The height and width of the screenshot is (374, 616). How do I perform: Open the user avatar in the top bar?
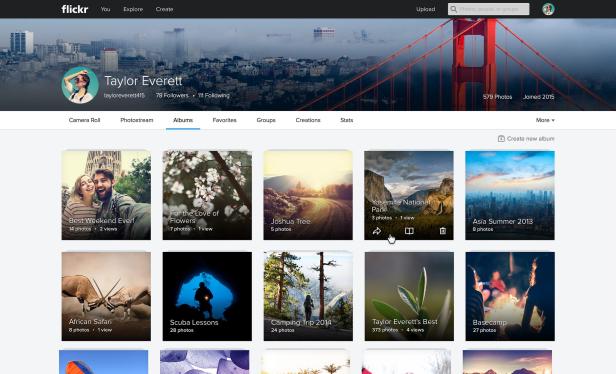pos(548,9)
